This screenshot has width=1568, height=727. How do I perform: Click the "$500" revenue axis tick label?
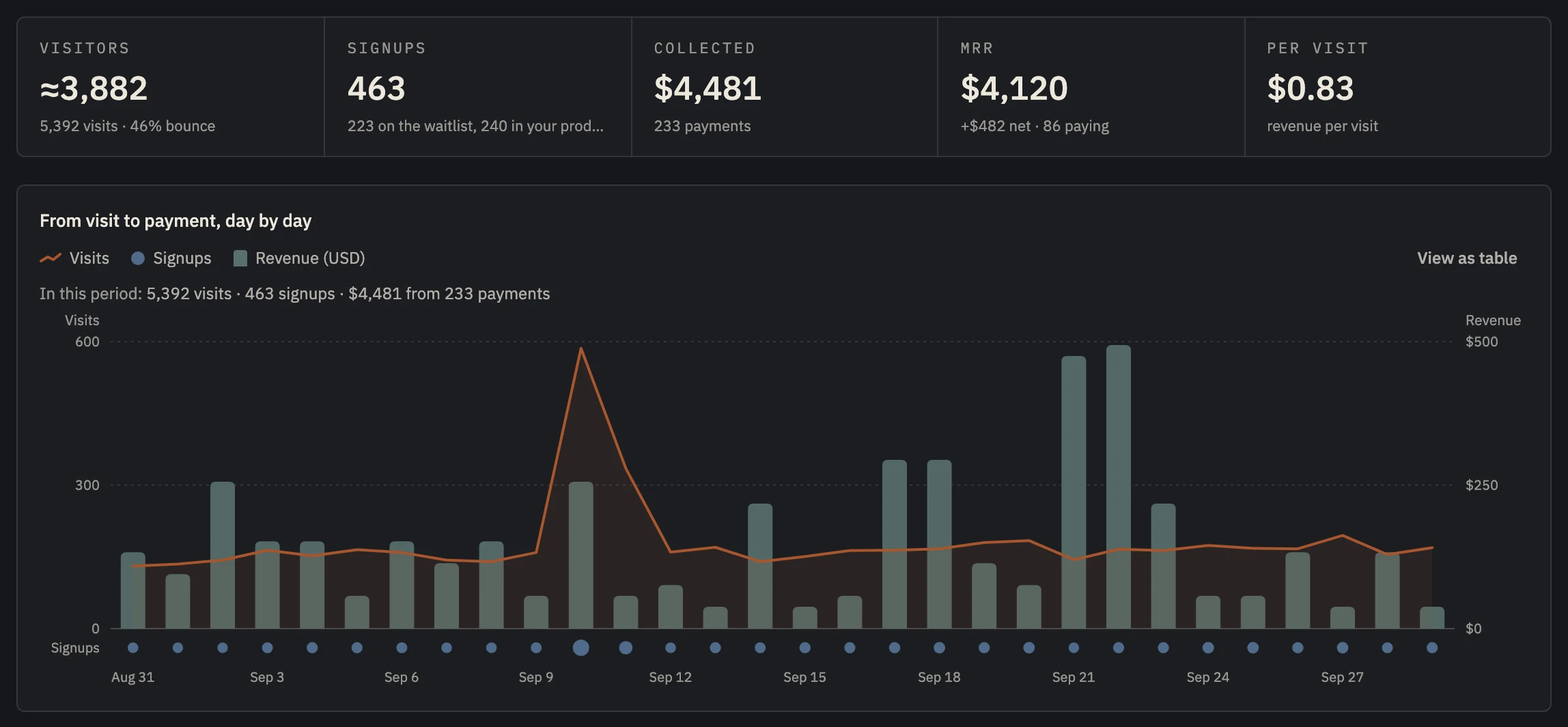[x=1482, y=342]
